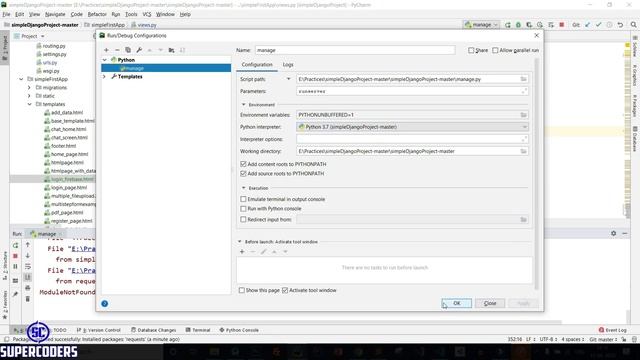
Task: Collapse the Execution section
Action: coord(244,188)
